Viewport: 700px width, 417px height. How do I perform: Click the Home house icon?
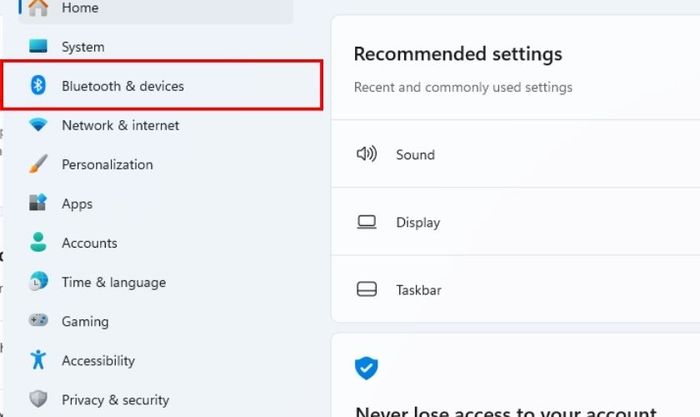tap(38, 8)
